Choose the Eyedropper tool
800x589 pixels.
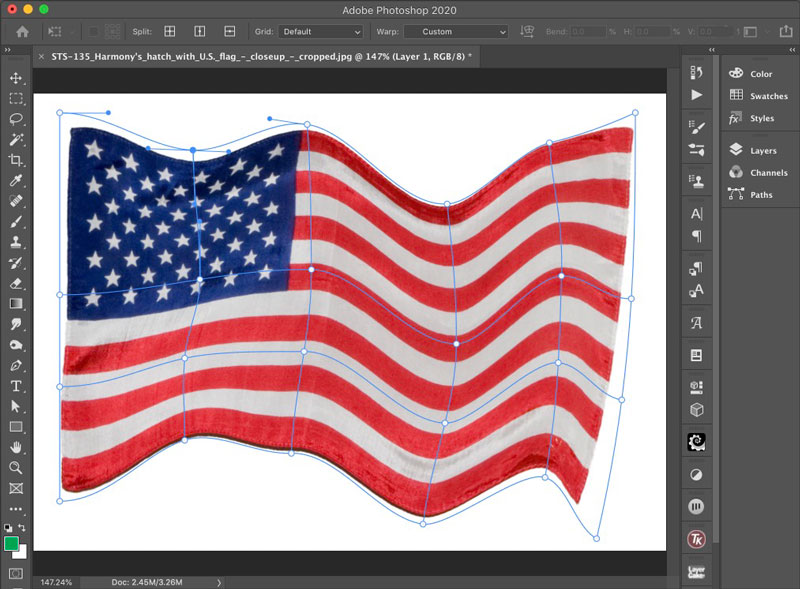tap(16, 181)
